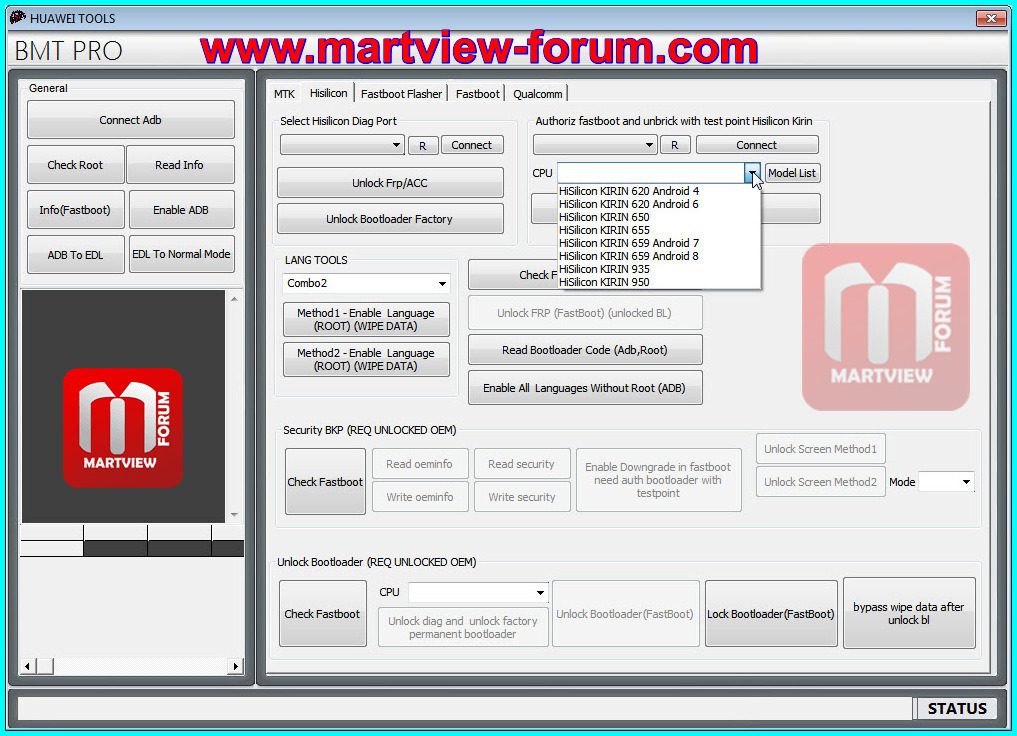Refresh diag ports with the R button
Image resolution: width=1017 pixels, height=736 pixels.
tap(423, 145)
